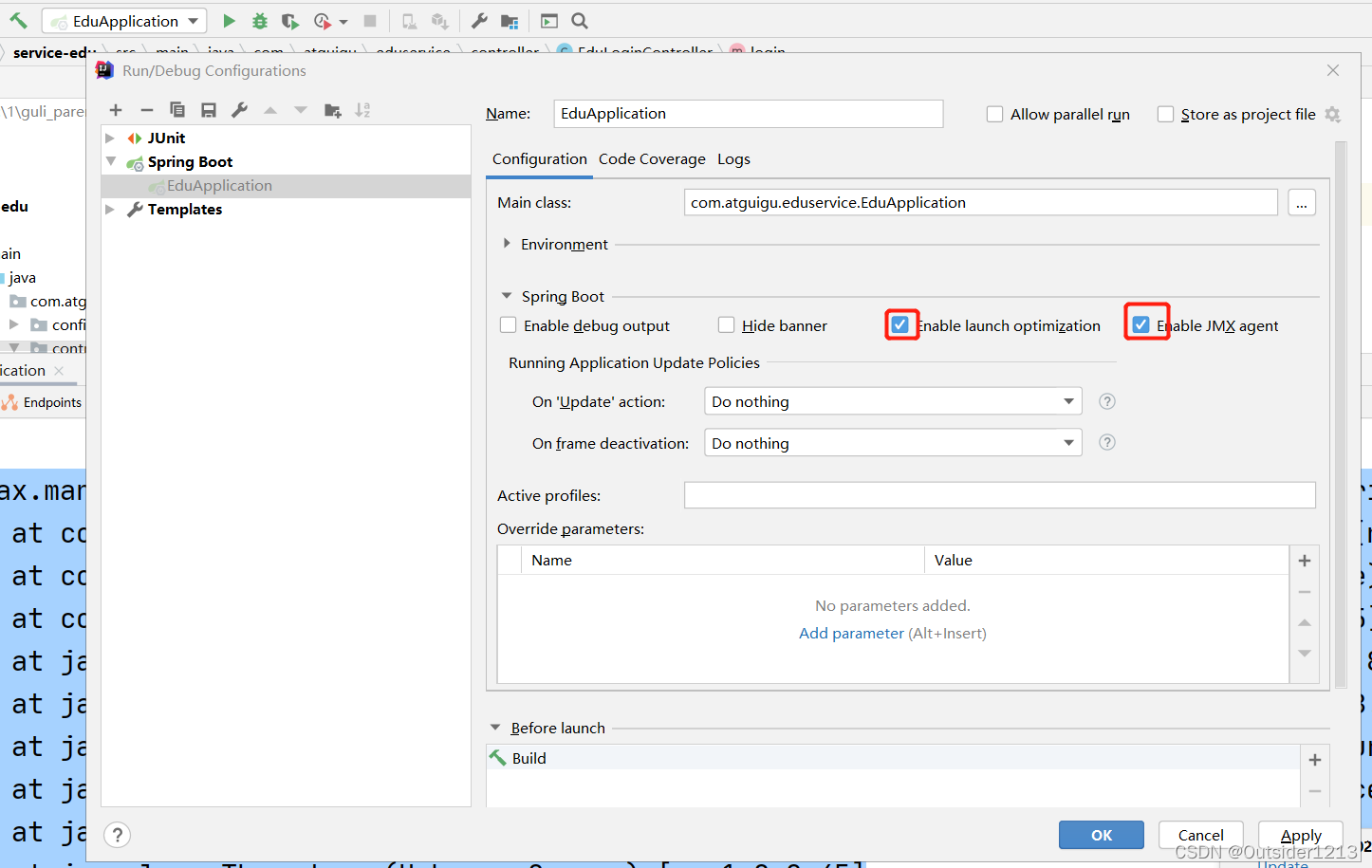Add Before launch task with plus icon

point(1315,760)
